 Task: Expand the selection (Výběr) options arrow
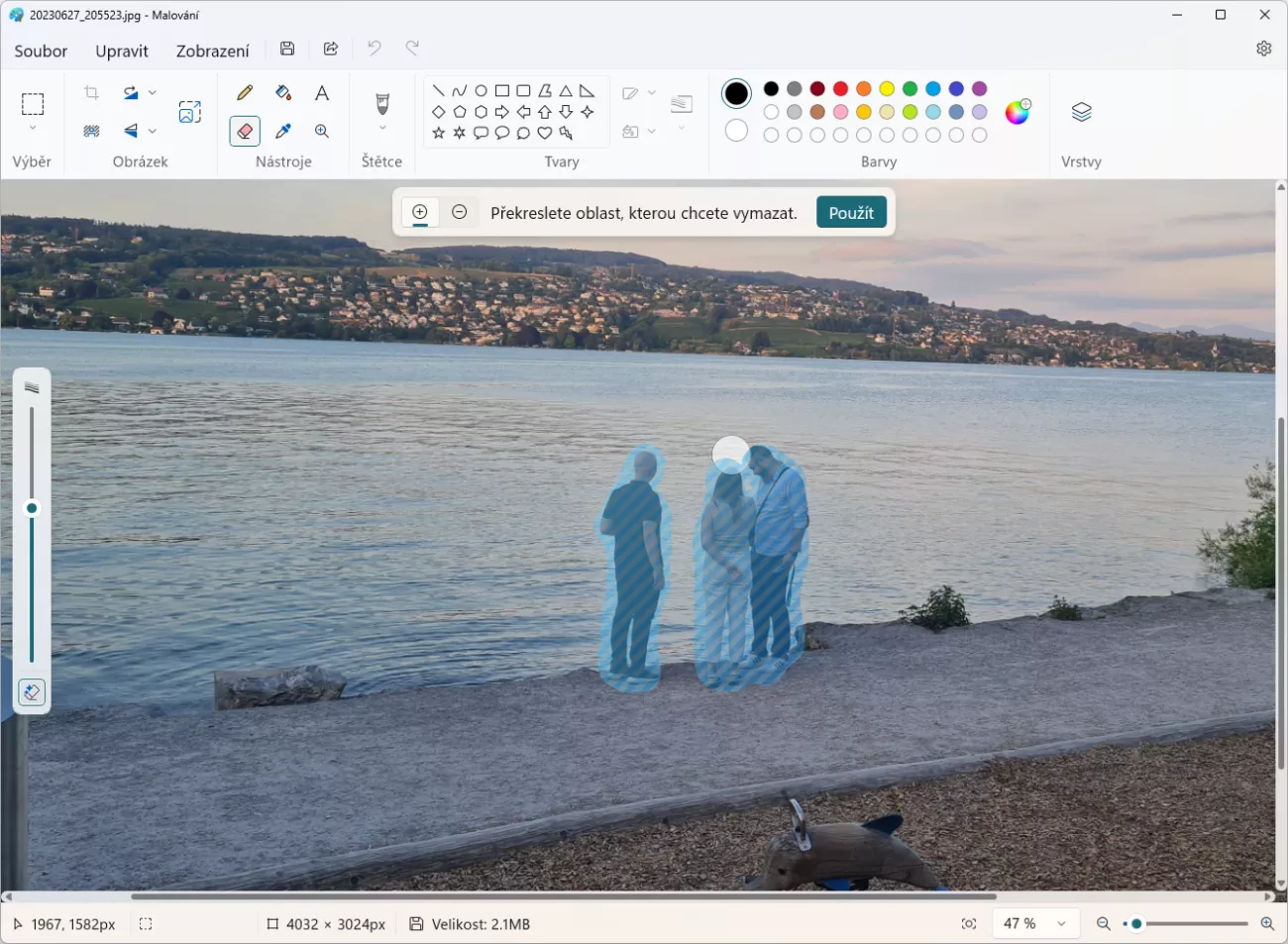[33, 128]
